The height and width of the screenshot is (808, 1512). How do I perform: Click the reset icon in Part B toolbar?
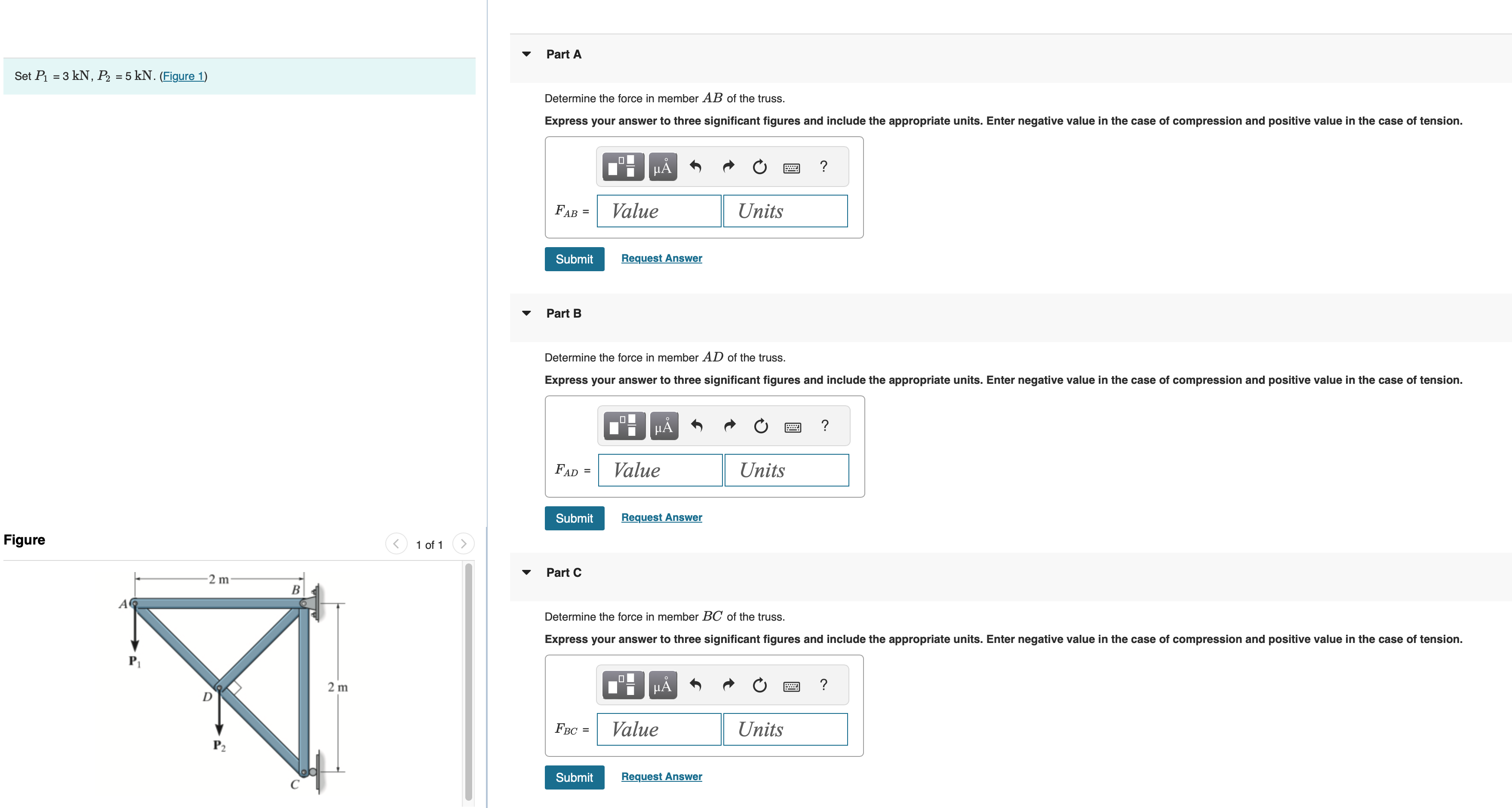pyautogui.click(x=761, y=426)
